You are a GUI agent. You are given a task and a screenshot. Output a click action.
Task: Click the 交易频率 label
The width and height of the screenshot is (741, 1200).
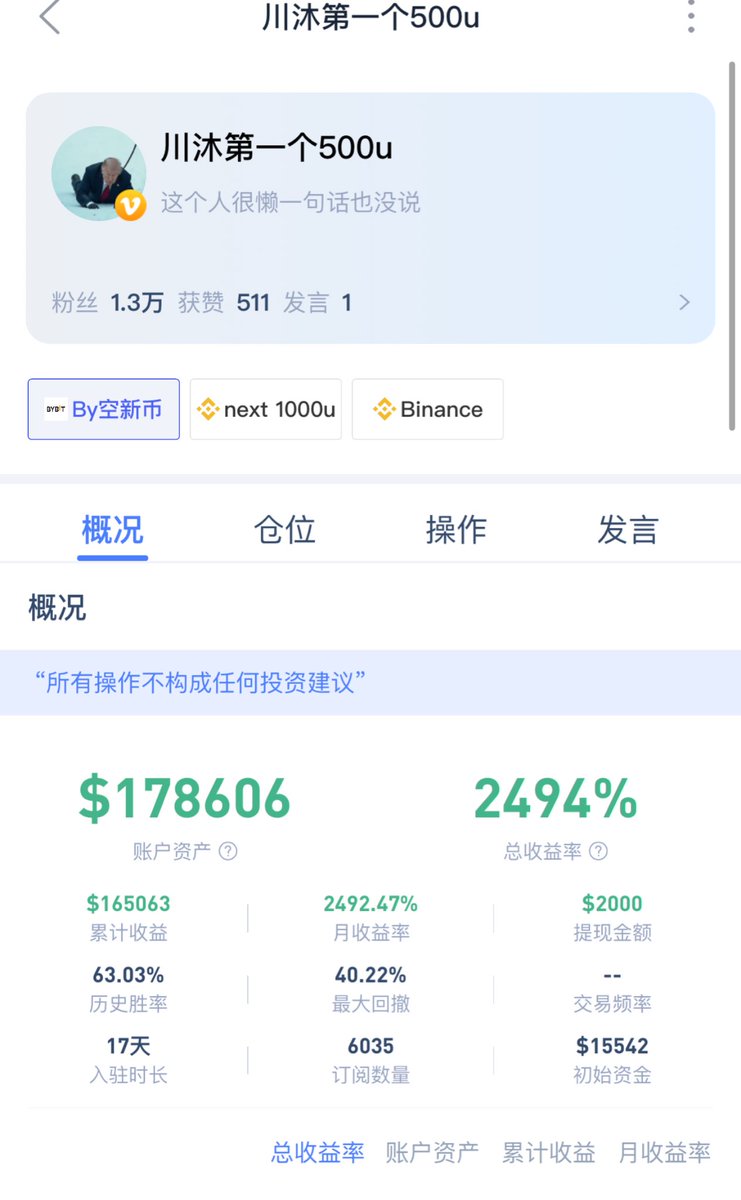pos(612,1004)
